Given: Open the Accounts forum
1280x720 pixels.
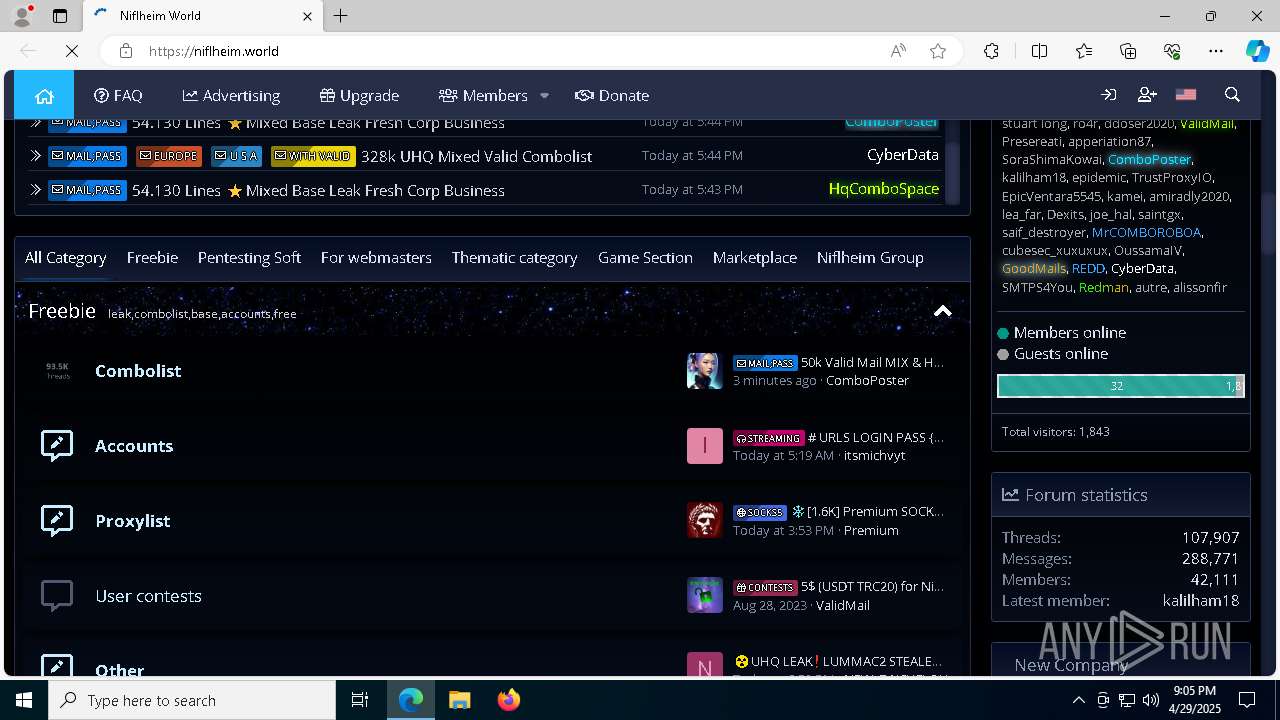Looking at the screenshot, I should click(134, 446).
